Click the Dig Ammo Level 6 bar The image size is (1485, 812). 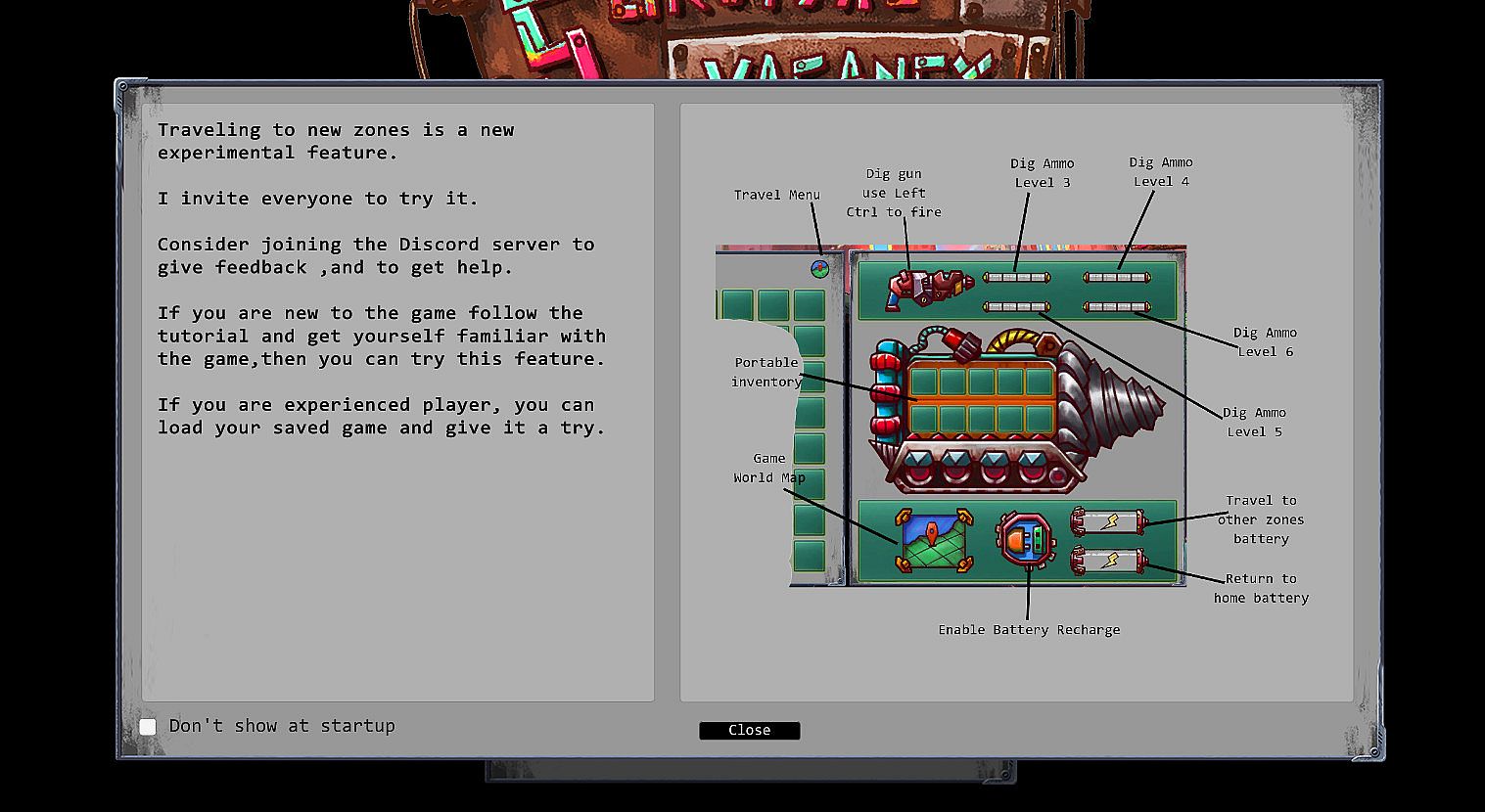1117,307
